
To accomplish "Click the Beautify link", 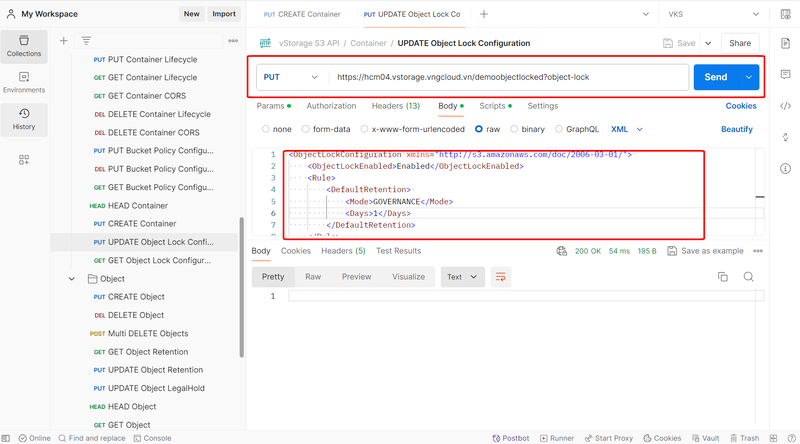I will pos(737,129).
